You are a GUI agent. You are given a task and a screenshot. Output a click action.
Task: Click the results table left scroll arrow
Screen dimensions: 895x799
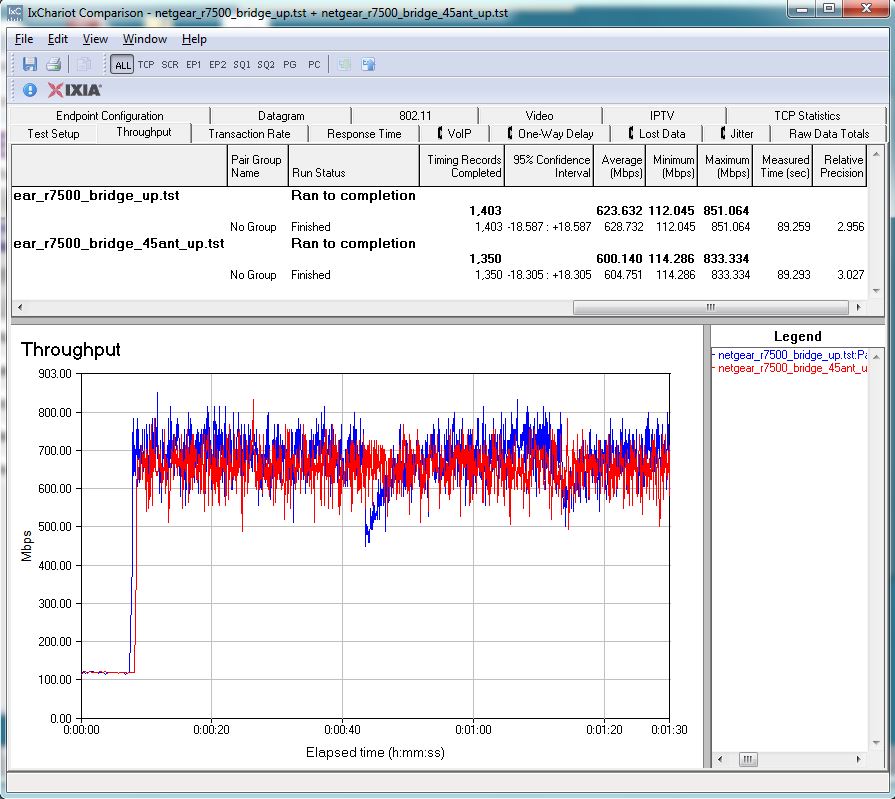coord(19,307)
